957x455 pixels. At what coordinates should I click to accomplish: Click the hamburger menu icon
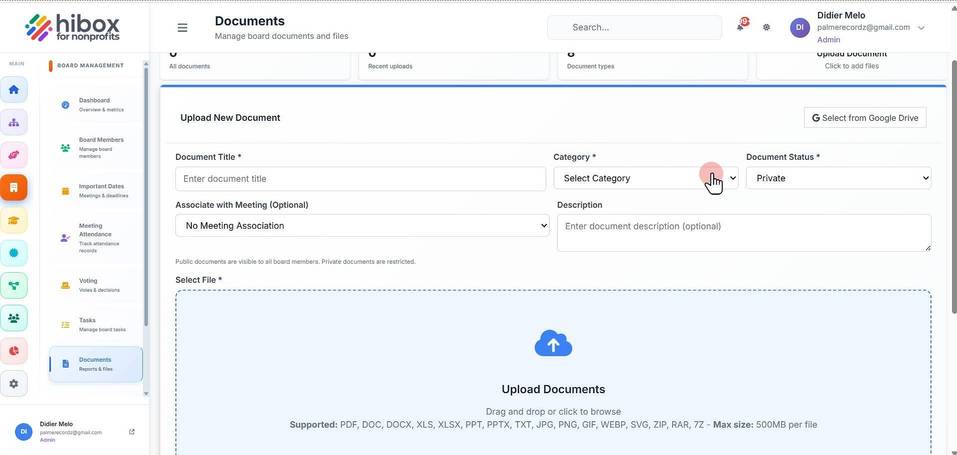click(182, 27)
